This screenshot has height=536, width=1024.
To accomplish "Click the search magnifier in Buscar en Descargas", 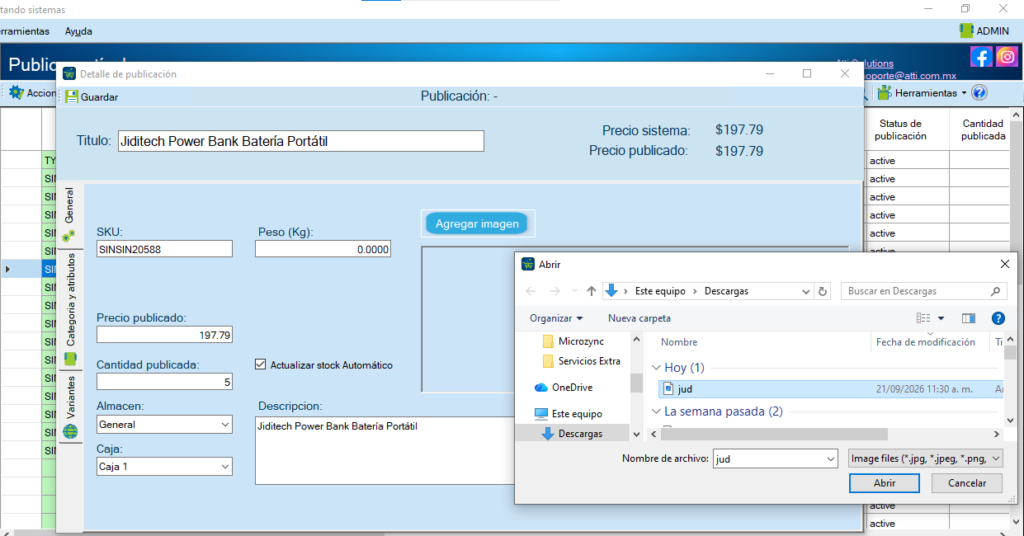I will (x=995, y=291).
